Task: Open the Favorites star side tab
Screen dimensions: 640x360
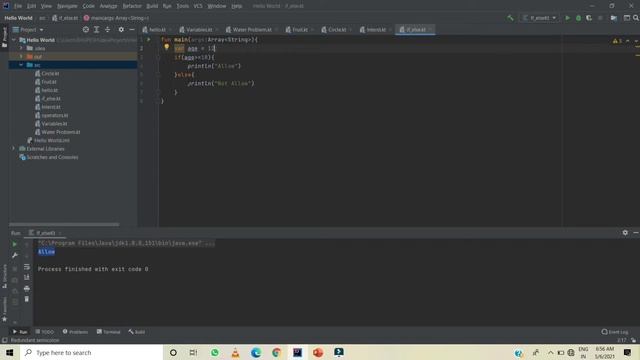Action: pos(4,310)
